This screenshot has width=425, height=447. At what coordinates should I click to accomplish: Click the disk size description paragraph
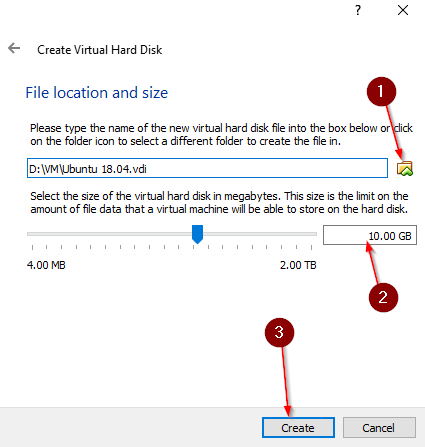[219, 203]
